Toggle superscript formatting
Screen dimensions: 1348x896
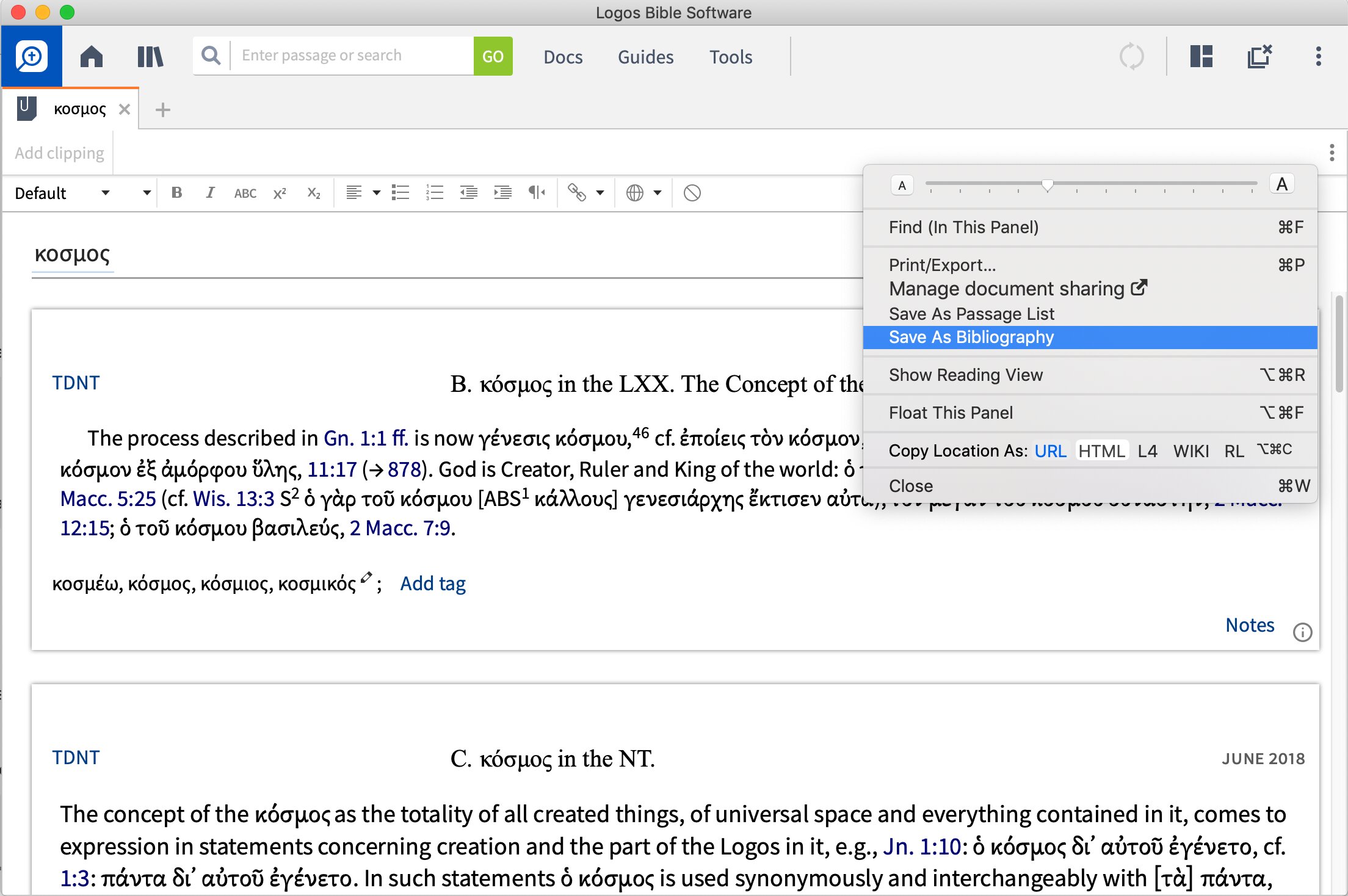279,193
